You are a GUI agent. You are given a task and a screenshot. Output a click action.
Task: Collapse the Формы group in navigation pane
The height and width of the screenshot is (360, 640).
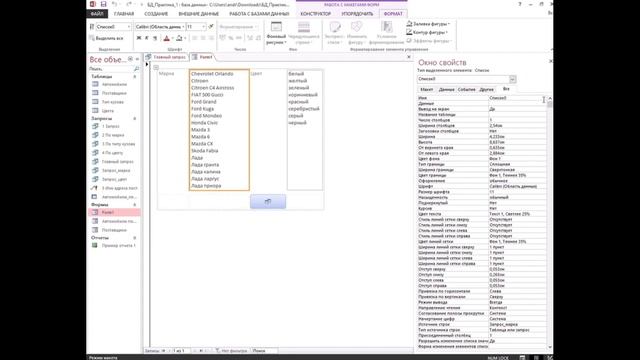point(135,204)
